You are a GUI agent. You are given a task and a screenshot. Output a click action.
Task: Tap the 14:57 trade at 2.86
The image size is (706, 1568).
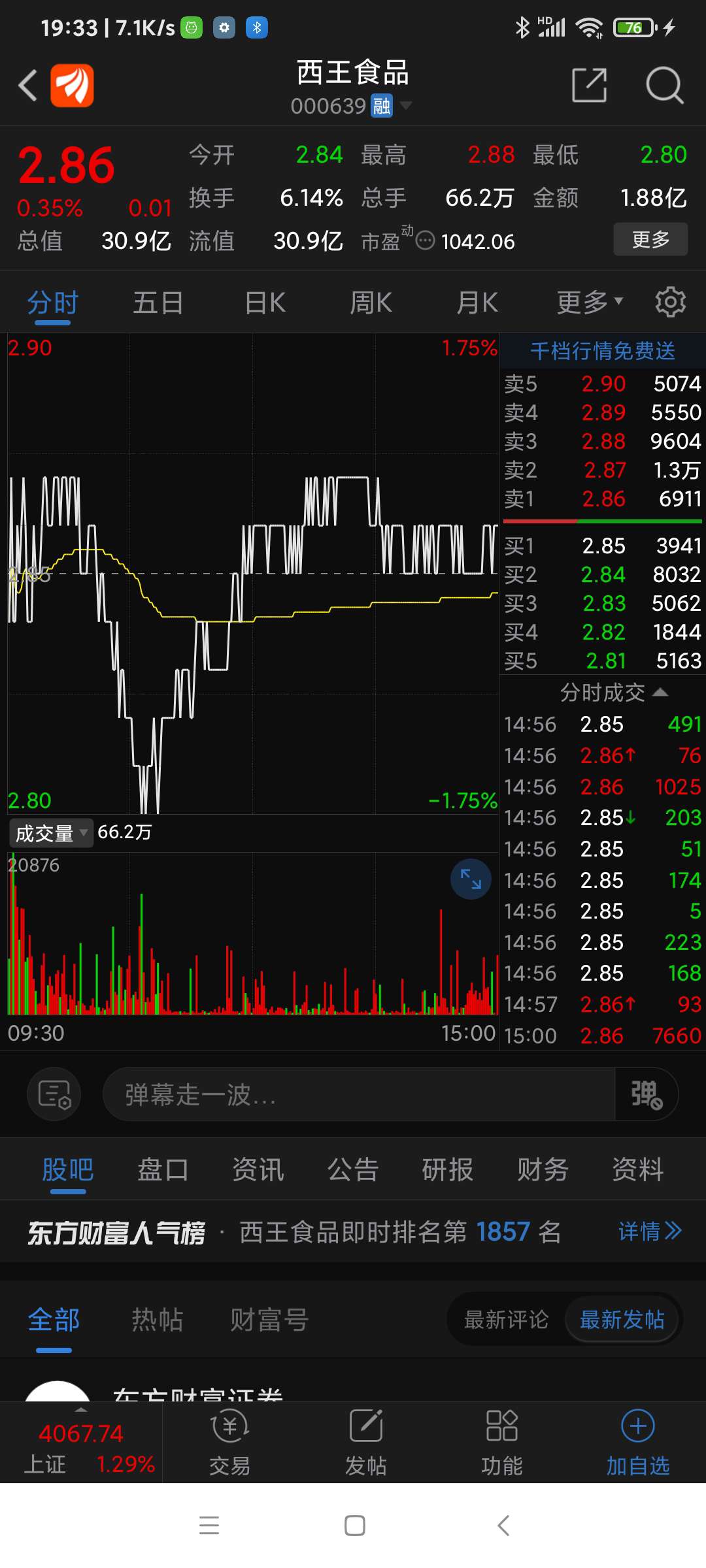point(602,1004)
